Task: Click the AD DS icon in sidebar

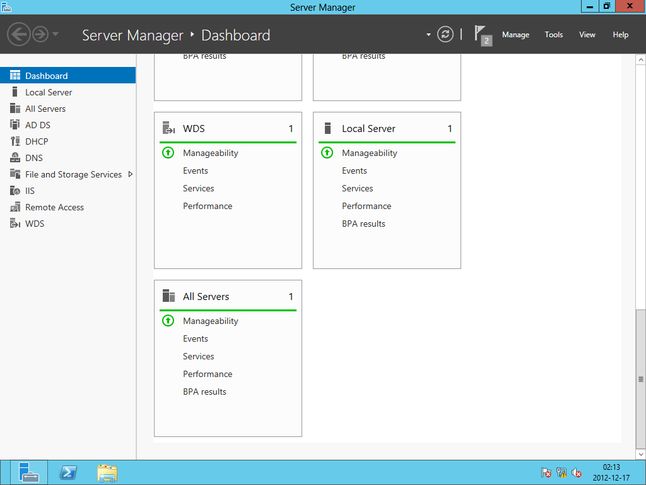Action: point(15,124)
